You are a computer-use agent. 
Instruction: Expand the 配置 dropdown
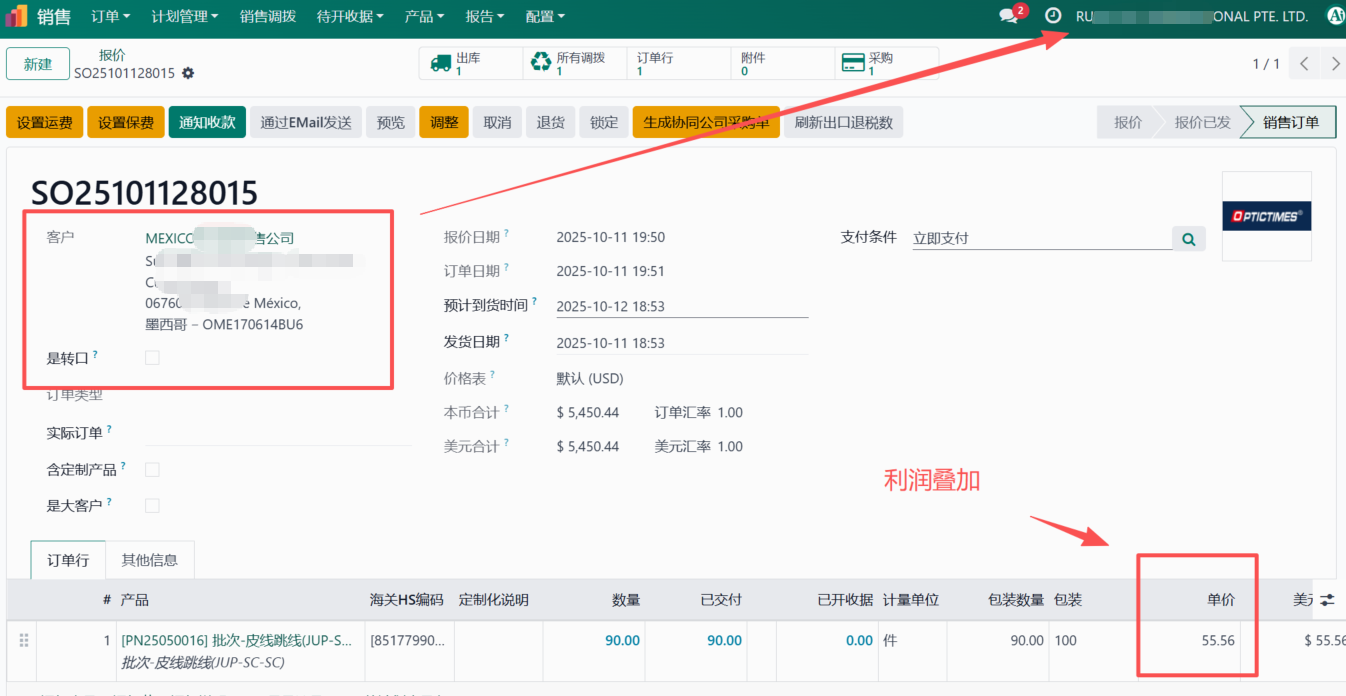pyautogui.click(x=544, y=15)
